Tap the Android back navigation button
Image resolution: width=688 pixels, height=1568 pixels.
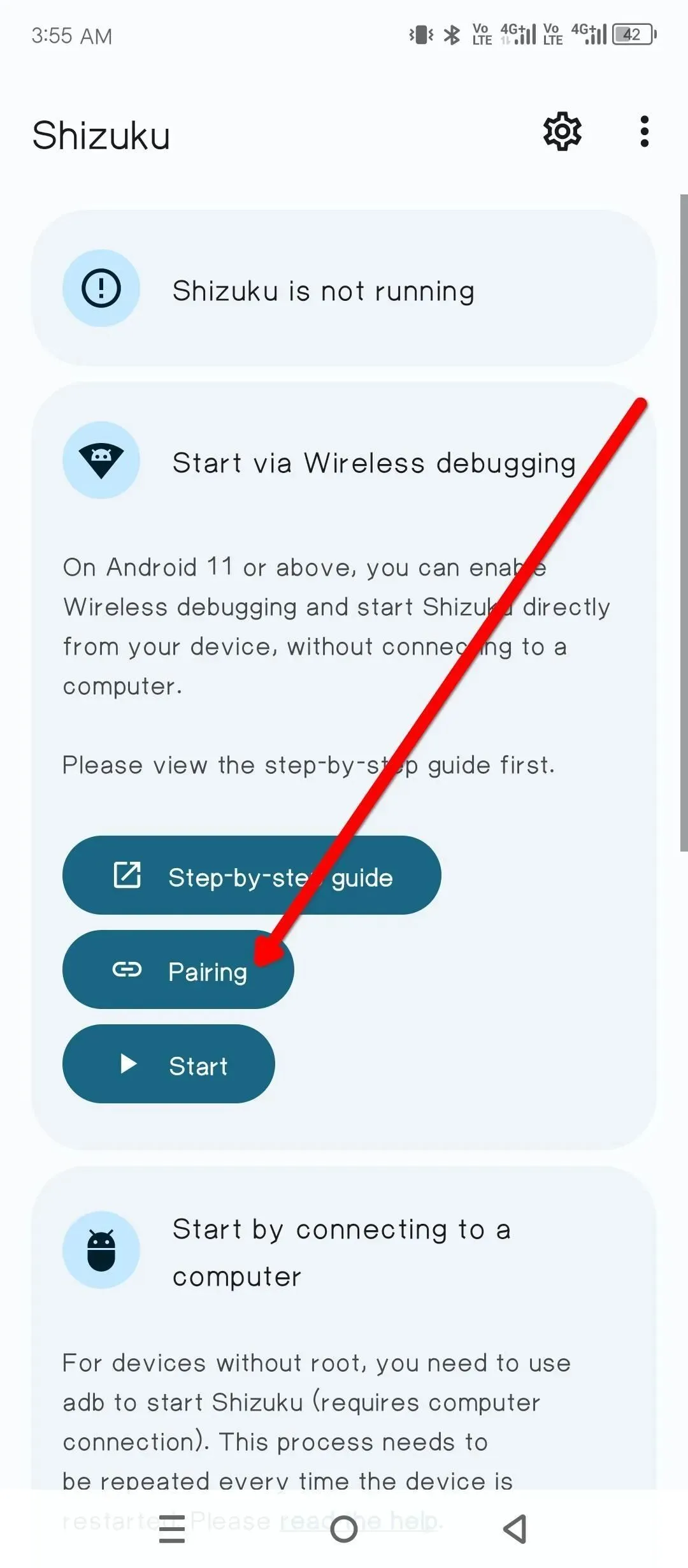pyautogui.click(x=515, y=1528)
